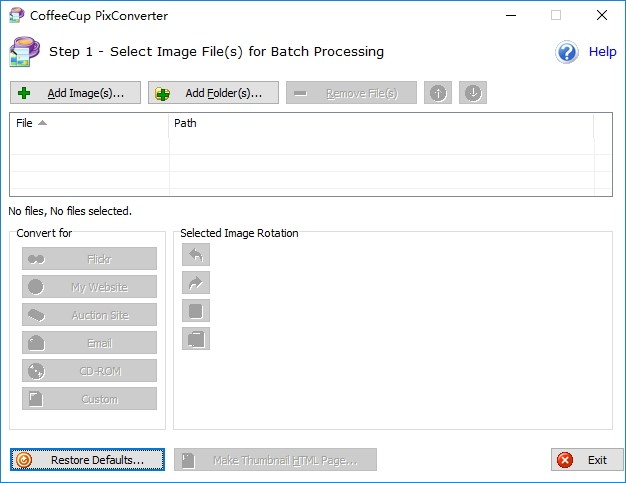Rotate the selected image left
This screenshot has width=626, height=483.
196,255
